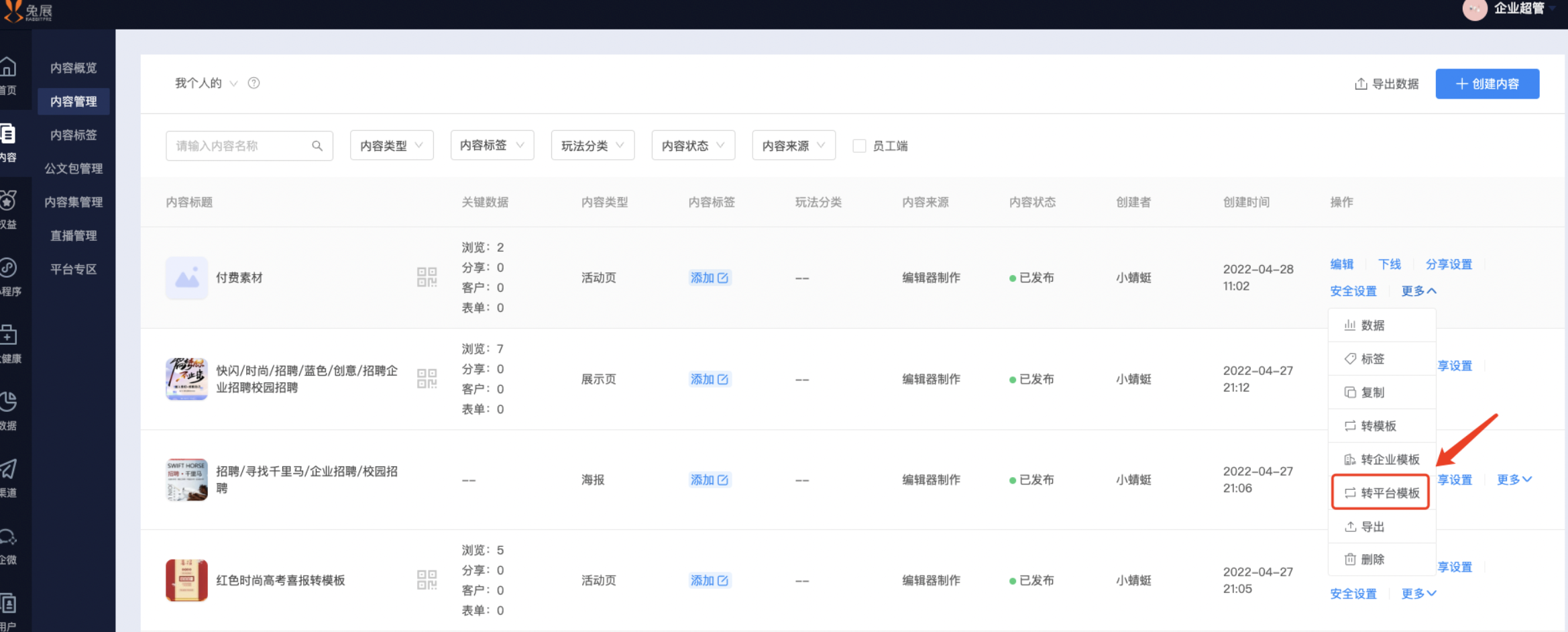This screenshot has width=1568, height=632.
Task: Open 安全设置 for 付费素材
Action: click(x=1353, y=291)
